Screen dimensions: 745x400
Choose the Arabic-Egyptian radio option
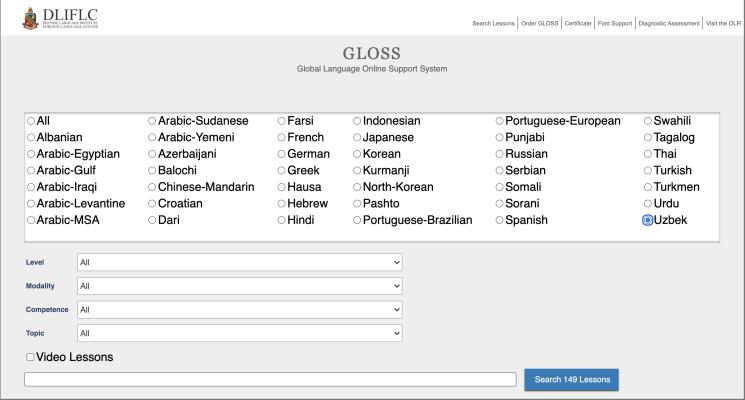pos(31,154)
